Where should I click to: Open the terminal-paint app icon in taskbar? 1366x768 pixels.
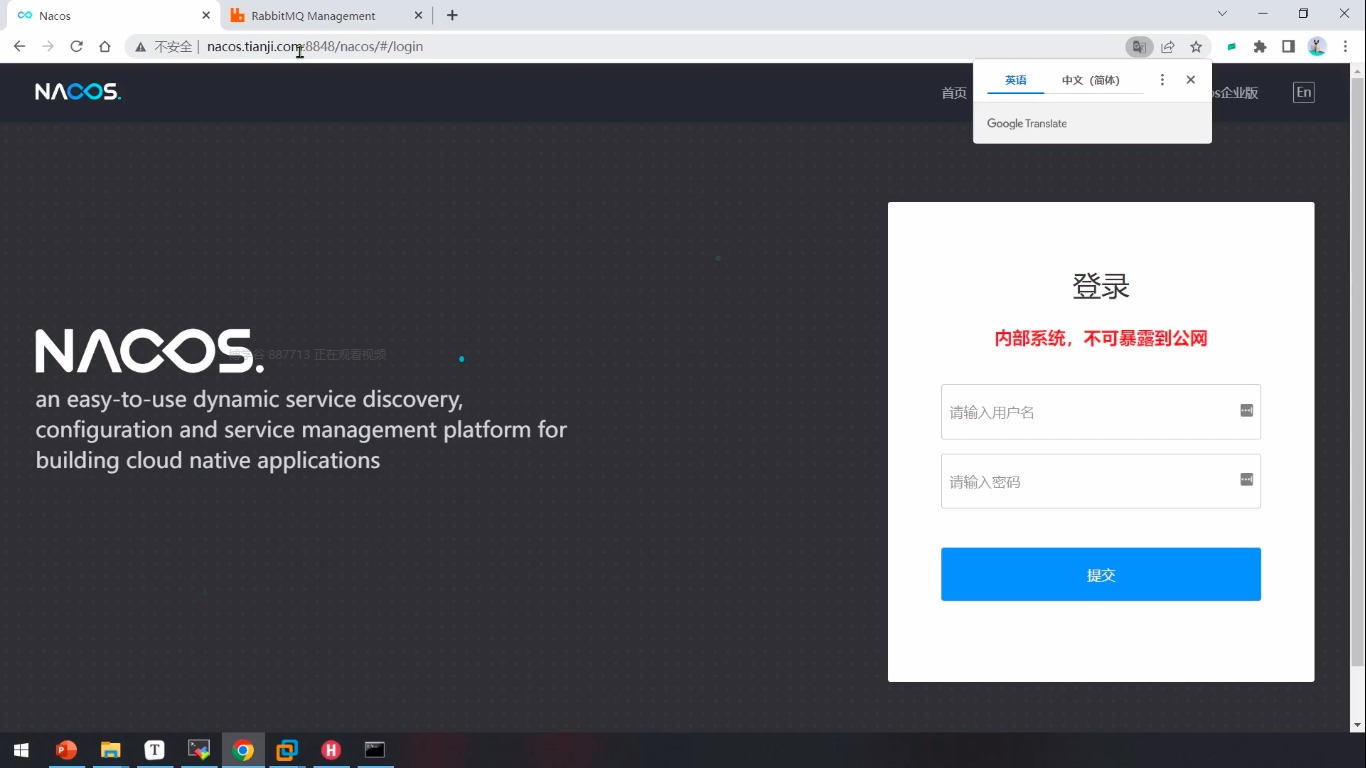tap(199, 750)
